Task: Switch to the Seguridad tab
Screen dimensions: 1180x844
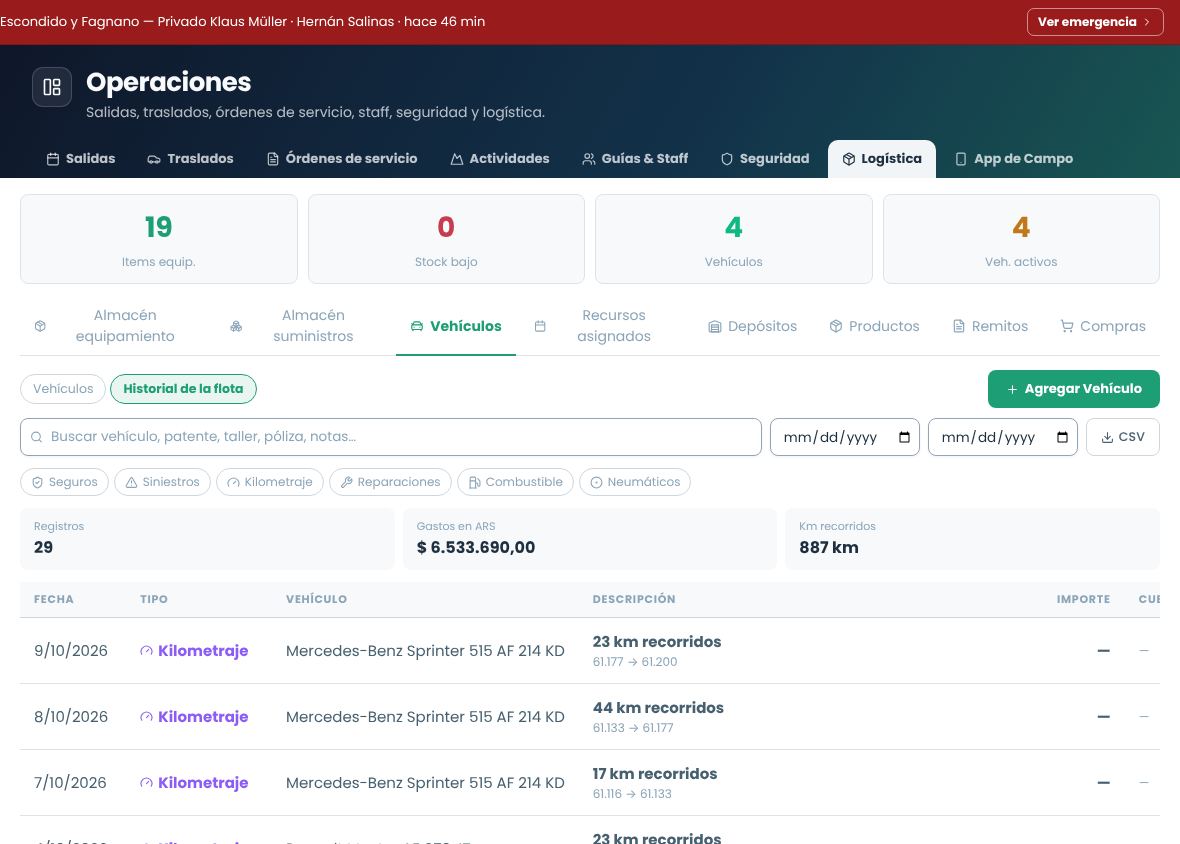Action: tap(765, 159)
